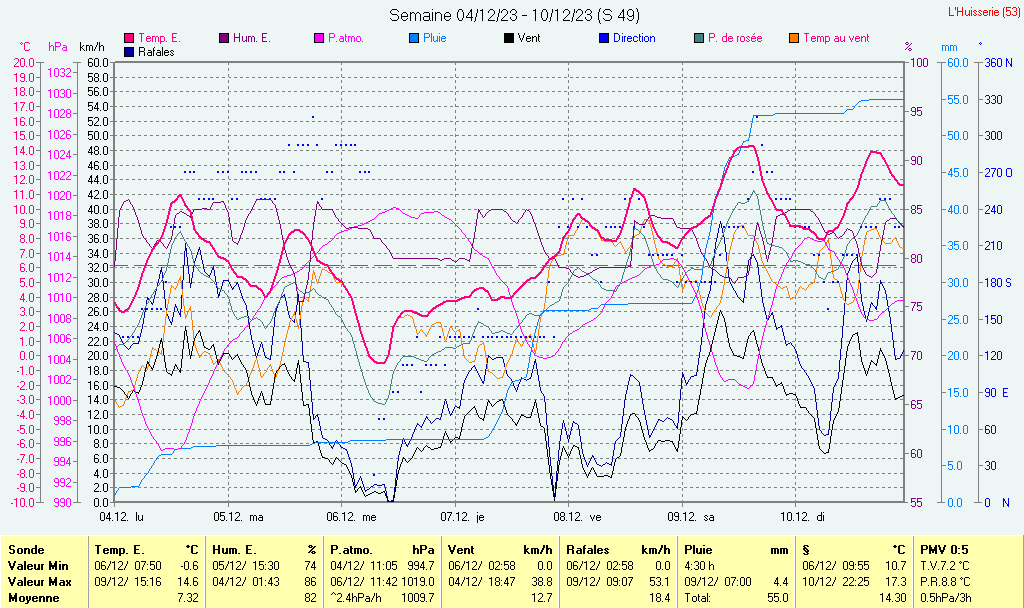Click the L'Huisserie (53) station label

tap(984, 12)
